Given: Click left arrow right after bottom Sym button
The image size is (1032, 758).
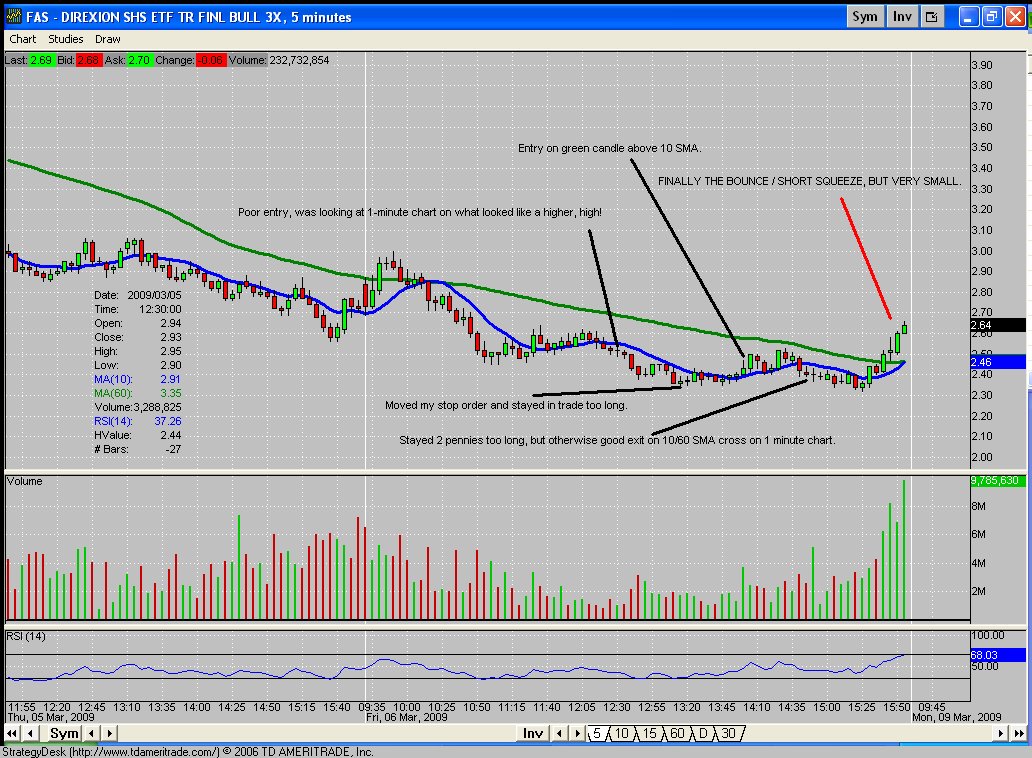Looking at the screenshot, I should click(91, 733).
